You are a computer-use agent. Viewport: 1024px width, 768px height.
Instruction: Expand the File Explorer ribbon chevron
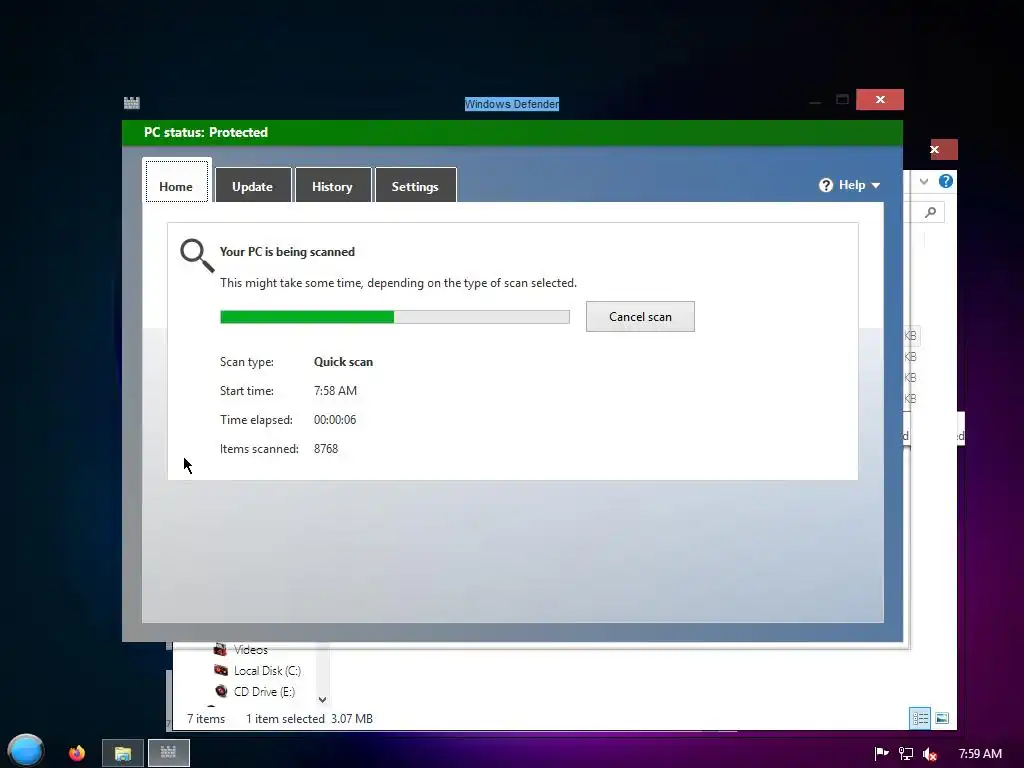tap(923, 182)
